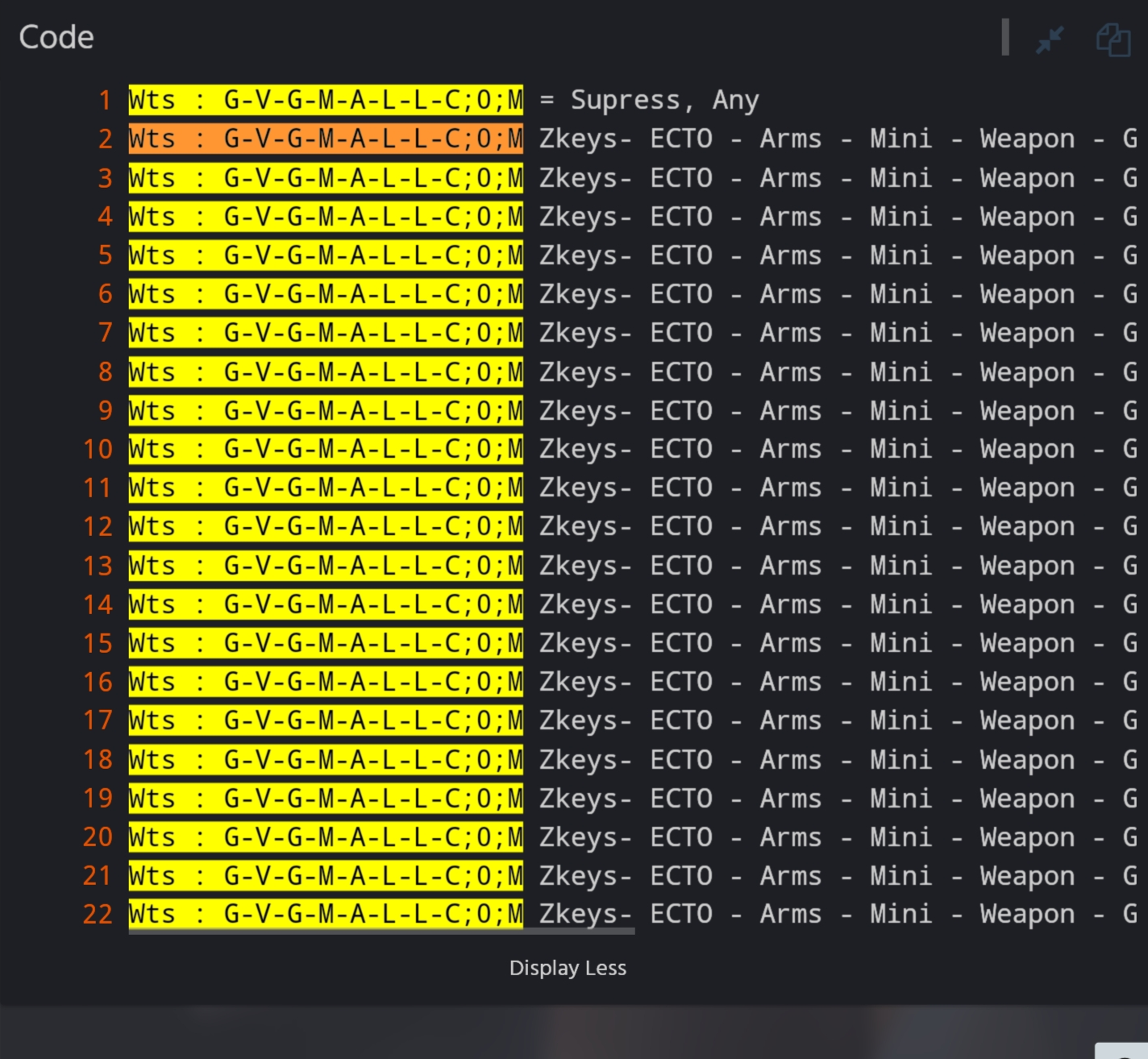1148x1059 pixels.
Task: Click the word "Weapon" on line 3
Action: [x=1027, y=178]
